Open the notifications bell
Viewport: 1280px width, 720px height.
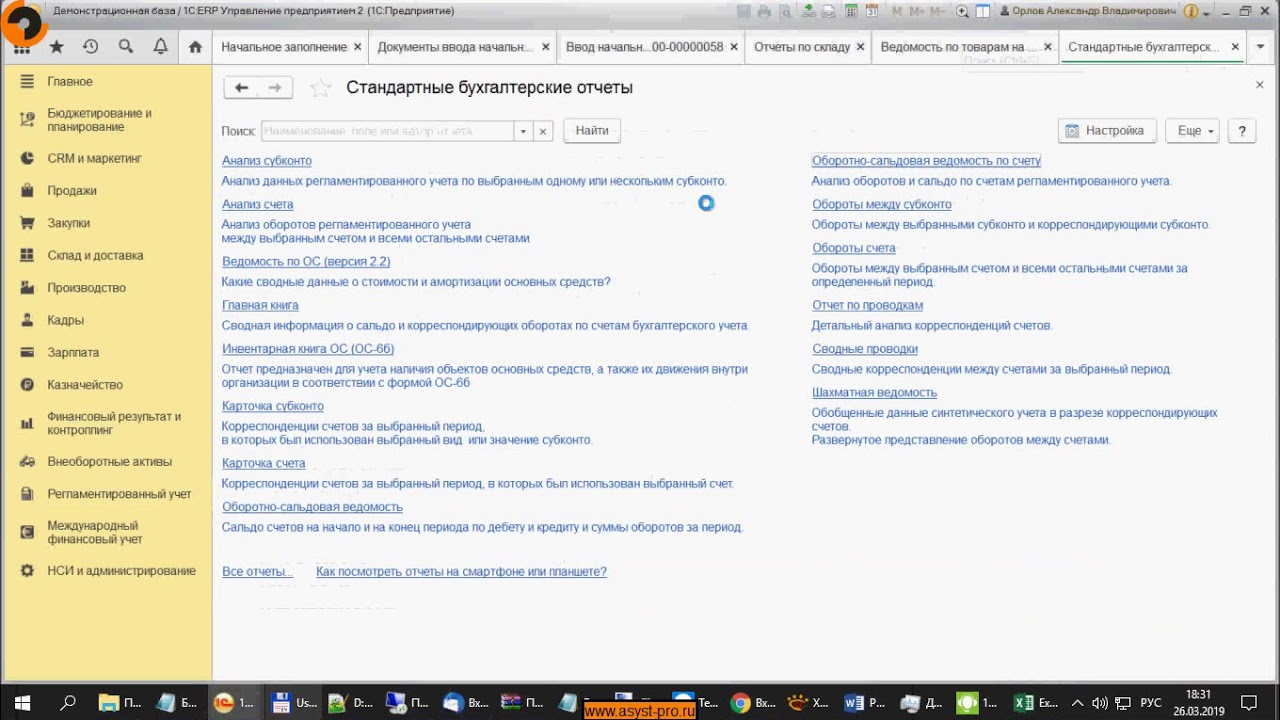pos(160,47)
